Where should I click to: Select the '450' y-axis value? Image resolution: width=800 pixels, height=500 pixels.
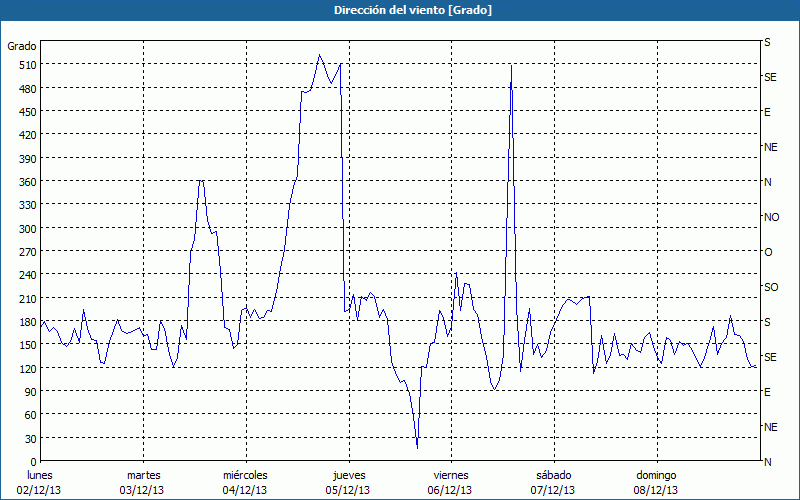pos(28,112)
